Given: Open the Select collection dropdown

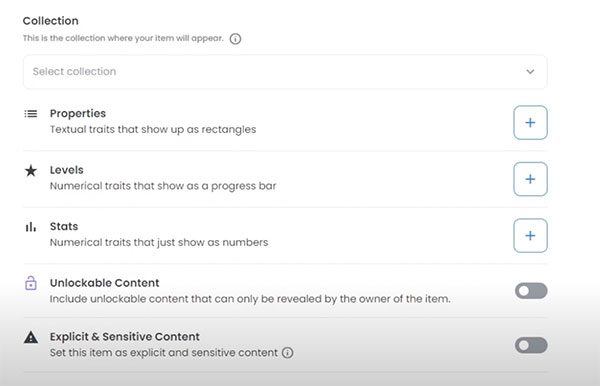Looking at the screenshot, I should tap(285, 72).
